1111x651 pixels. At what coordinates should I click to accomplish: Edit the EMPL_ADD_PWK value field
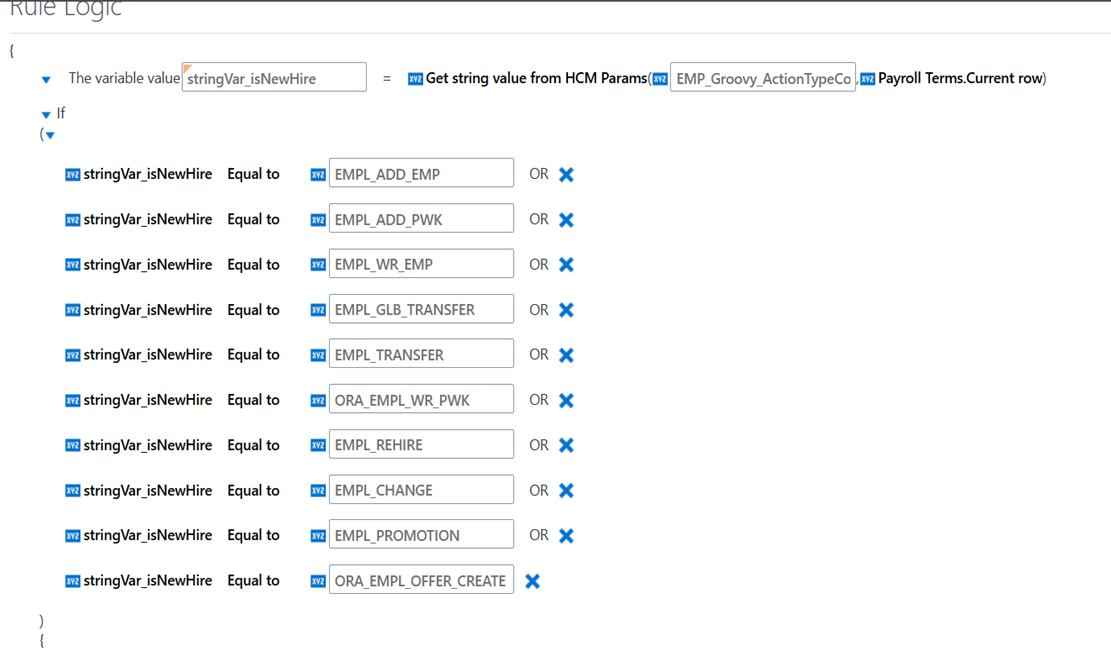(422, 219)
